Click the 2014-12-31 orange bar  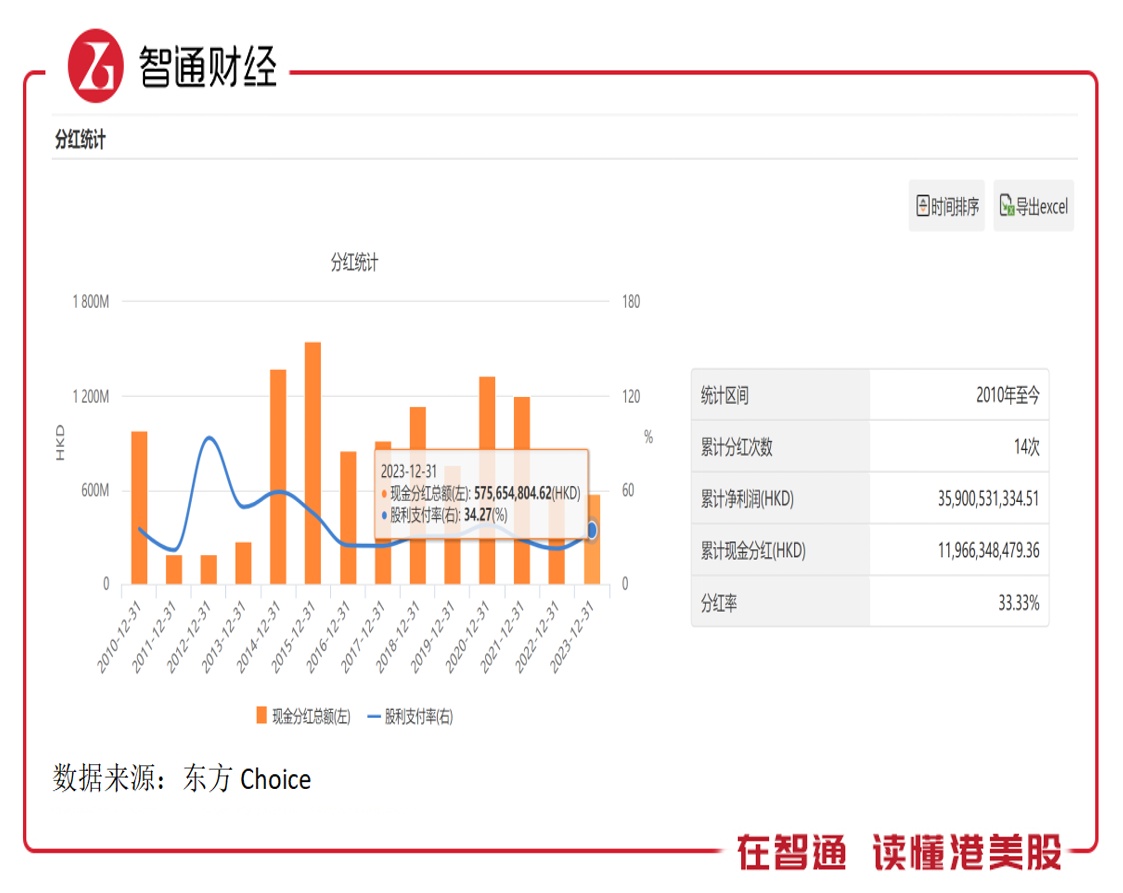(x=278, y=477)
